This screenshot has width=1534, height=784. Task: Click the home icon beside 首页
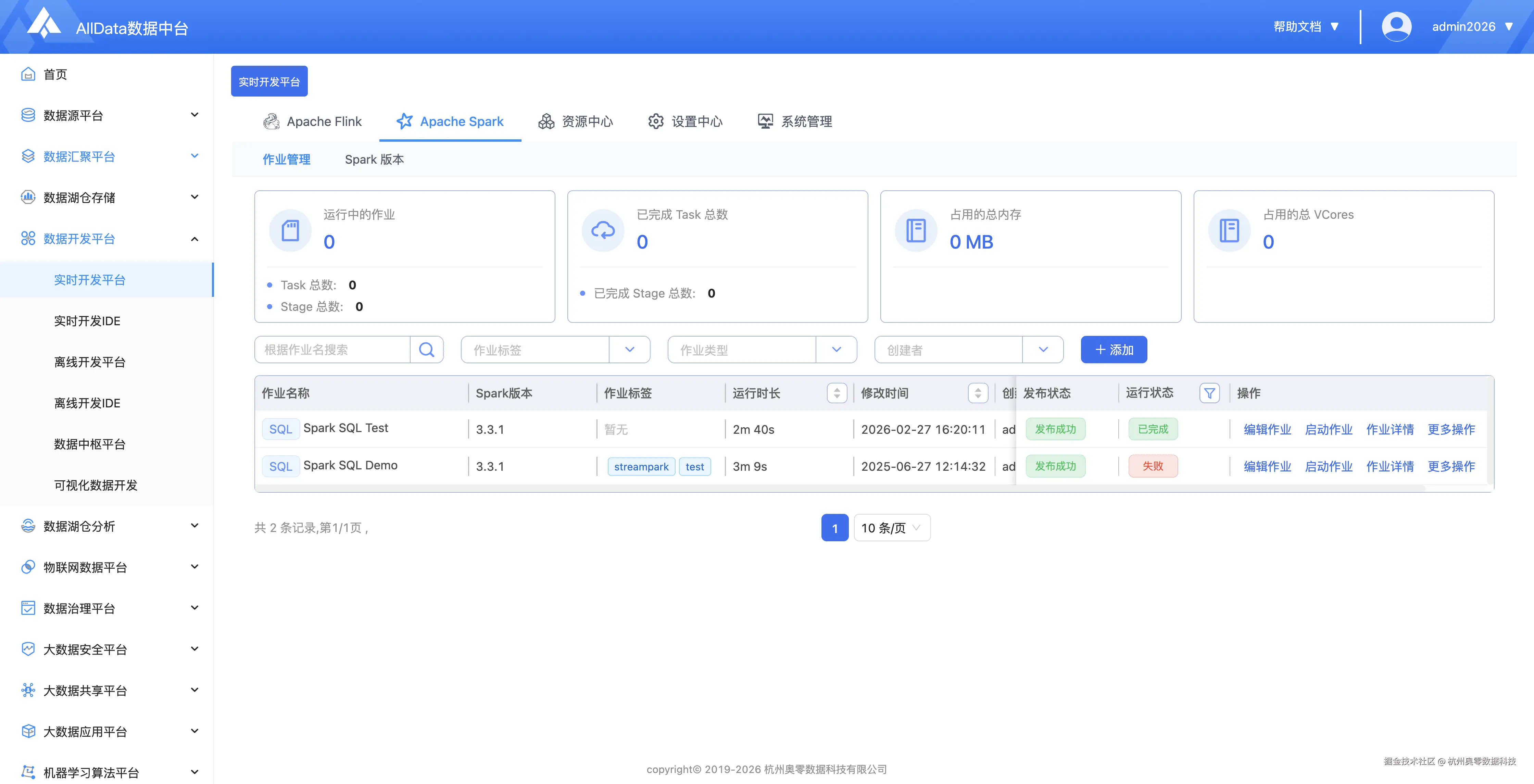click(28, 74)
